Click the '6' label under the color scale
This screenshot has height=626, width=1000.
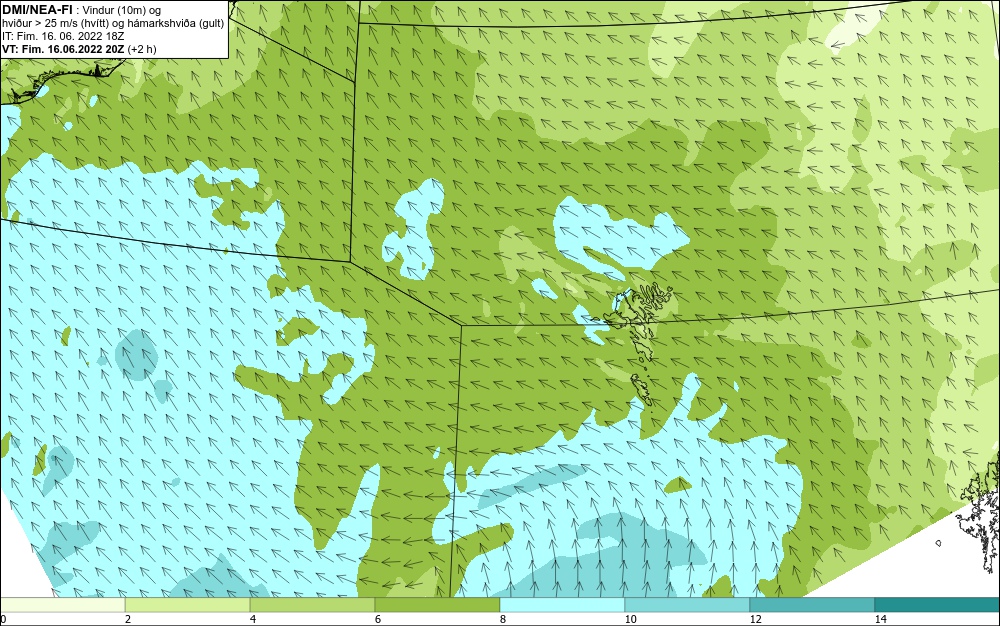(378, 620)
